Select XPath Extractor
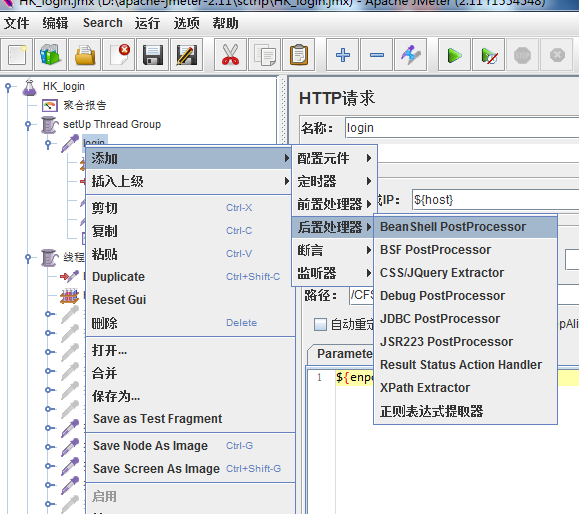Screen dimensions: 579x514 tap(465, 388)
